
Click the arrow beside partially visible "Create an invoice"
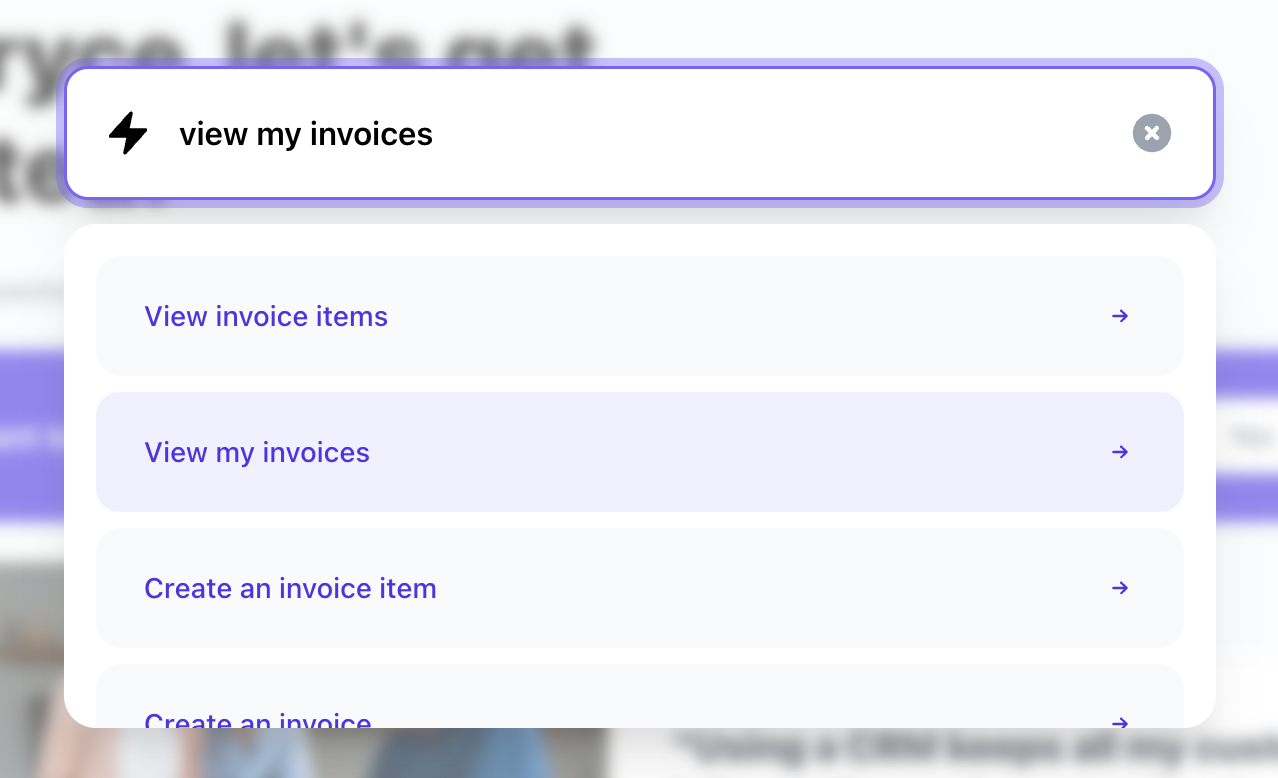(x=1120, y=721)
